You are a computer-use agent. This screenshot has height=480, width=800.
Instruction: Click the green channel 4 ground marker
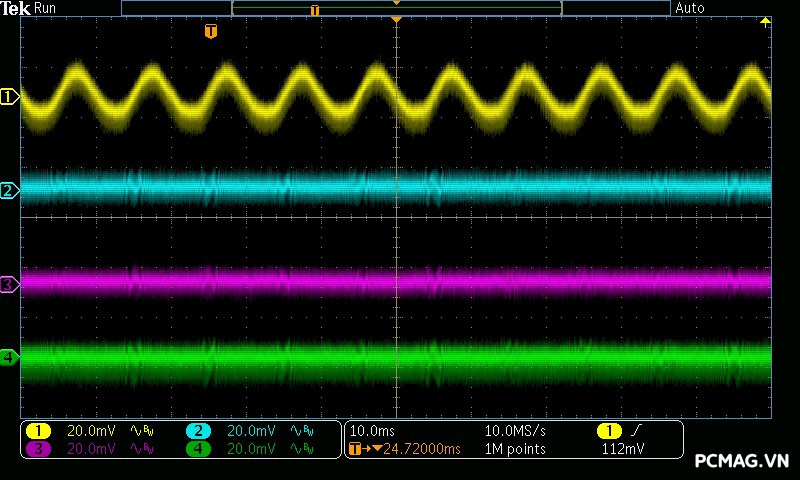9,356
